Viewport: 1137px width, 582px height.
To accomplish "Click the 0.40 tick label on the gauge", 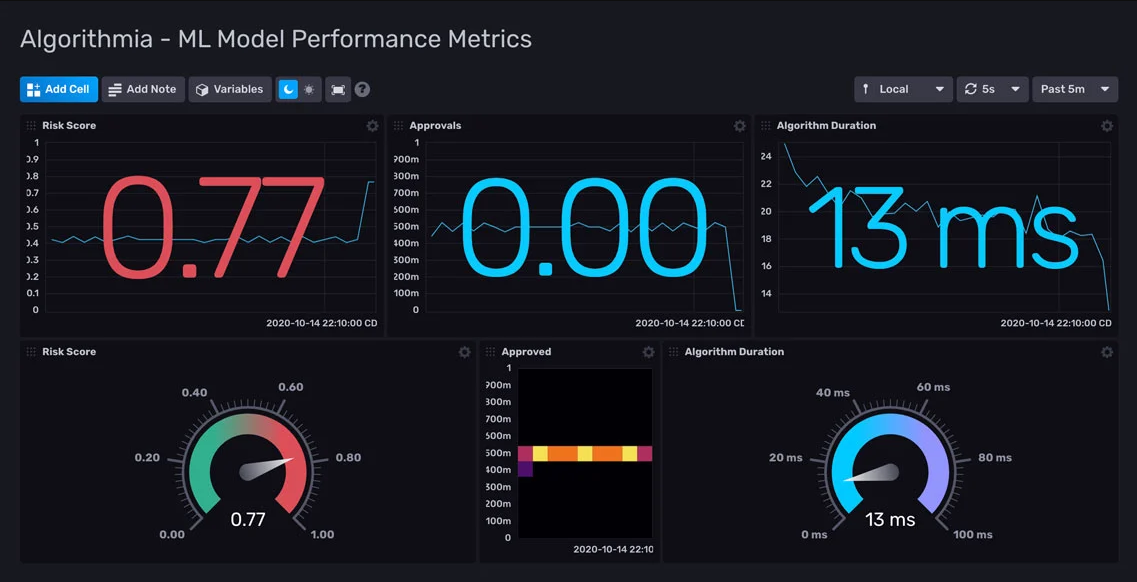I will (x=194, y=393).
